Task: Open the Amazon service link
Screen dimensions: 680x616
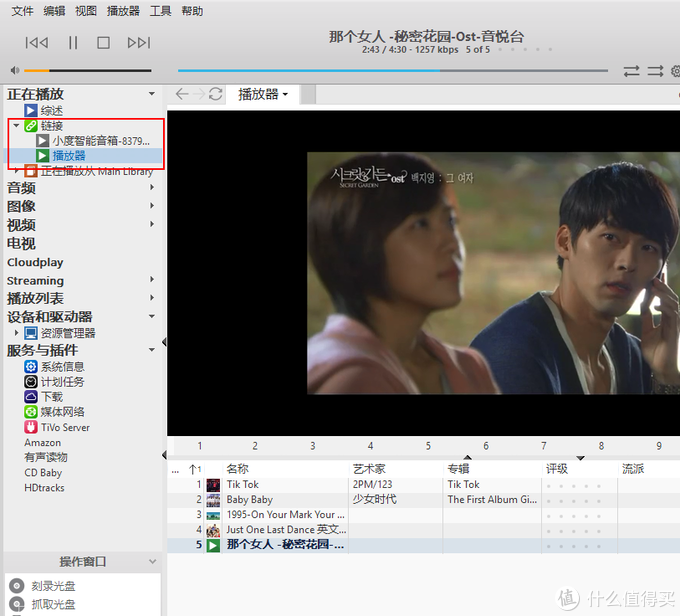Action: coord(42,442)
